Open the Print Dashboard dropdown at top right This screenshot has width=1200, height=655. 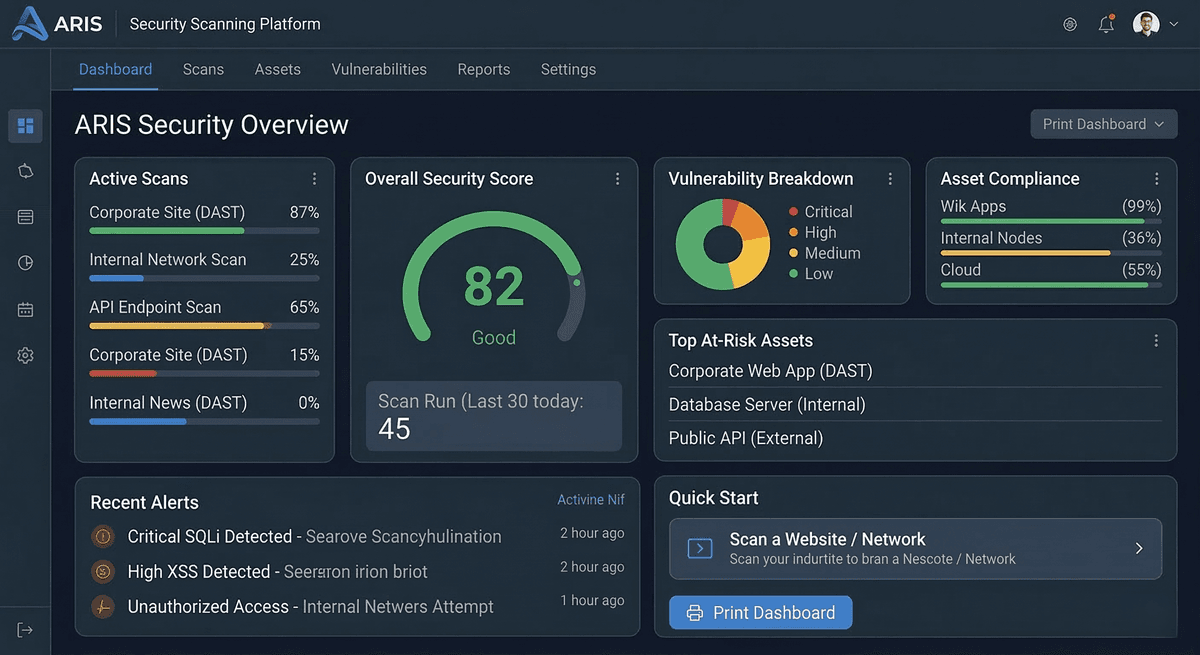click(x=1103, y=124)
